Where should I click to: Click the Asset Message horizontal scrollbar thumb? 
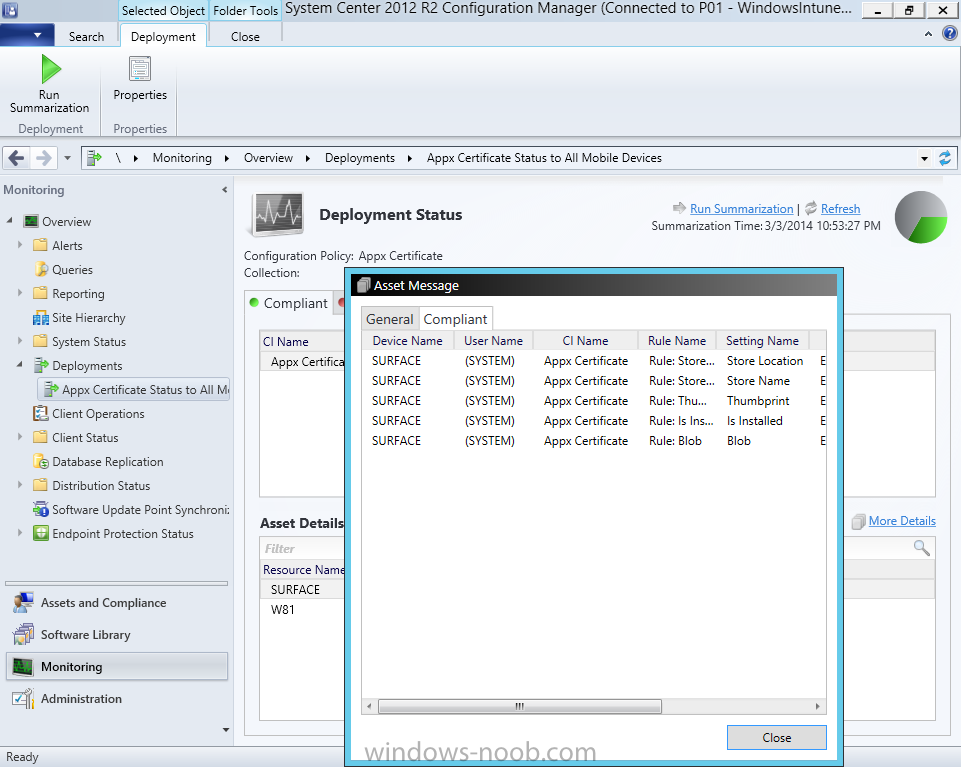coord(520,706)
